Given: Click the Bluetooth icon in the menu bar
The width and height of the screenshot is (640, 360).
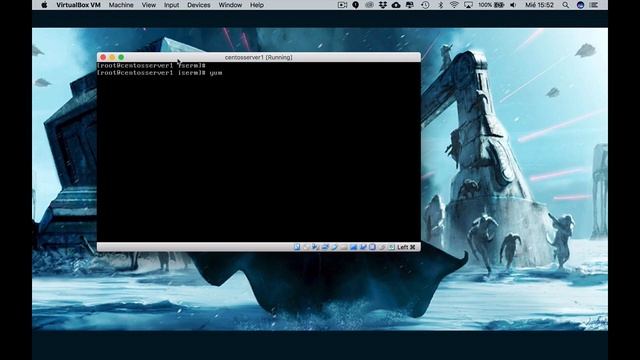Looking at the screenshot, I should pos(440,5).
